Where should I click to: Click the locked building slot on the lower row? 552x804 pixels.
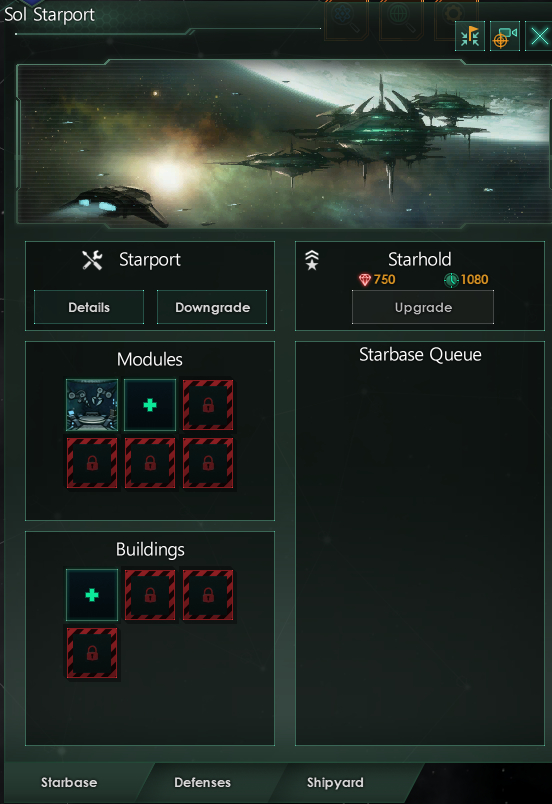coord(92,653)
